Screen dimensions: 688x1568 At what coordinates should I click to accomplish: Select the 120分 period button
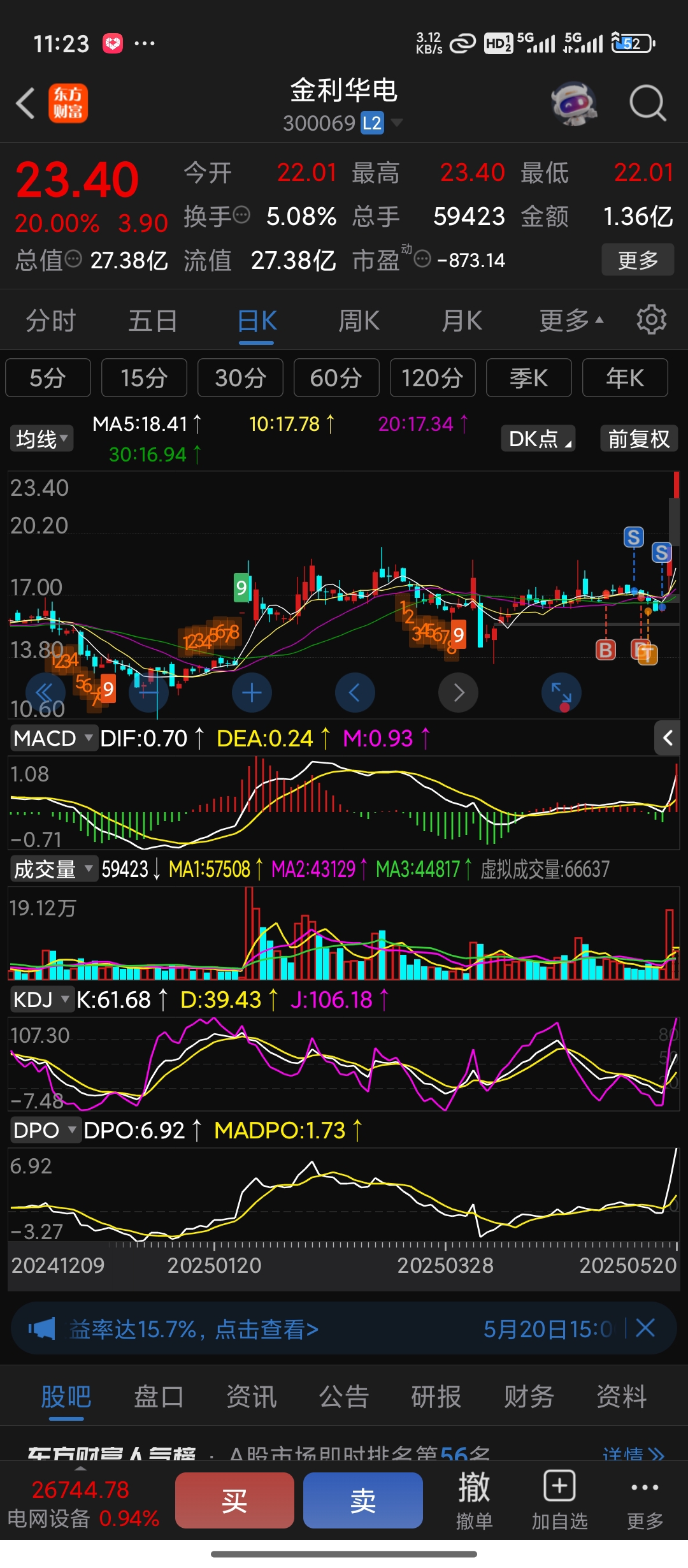pos(433,378)
